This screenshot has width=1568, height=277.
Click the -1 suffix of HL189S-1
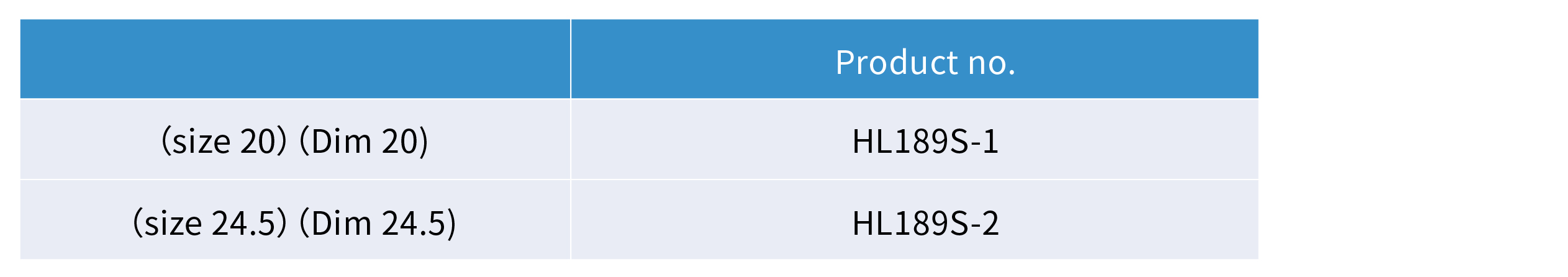984,141
